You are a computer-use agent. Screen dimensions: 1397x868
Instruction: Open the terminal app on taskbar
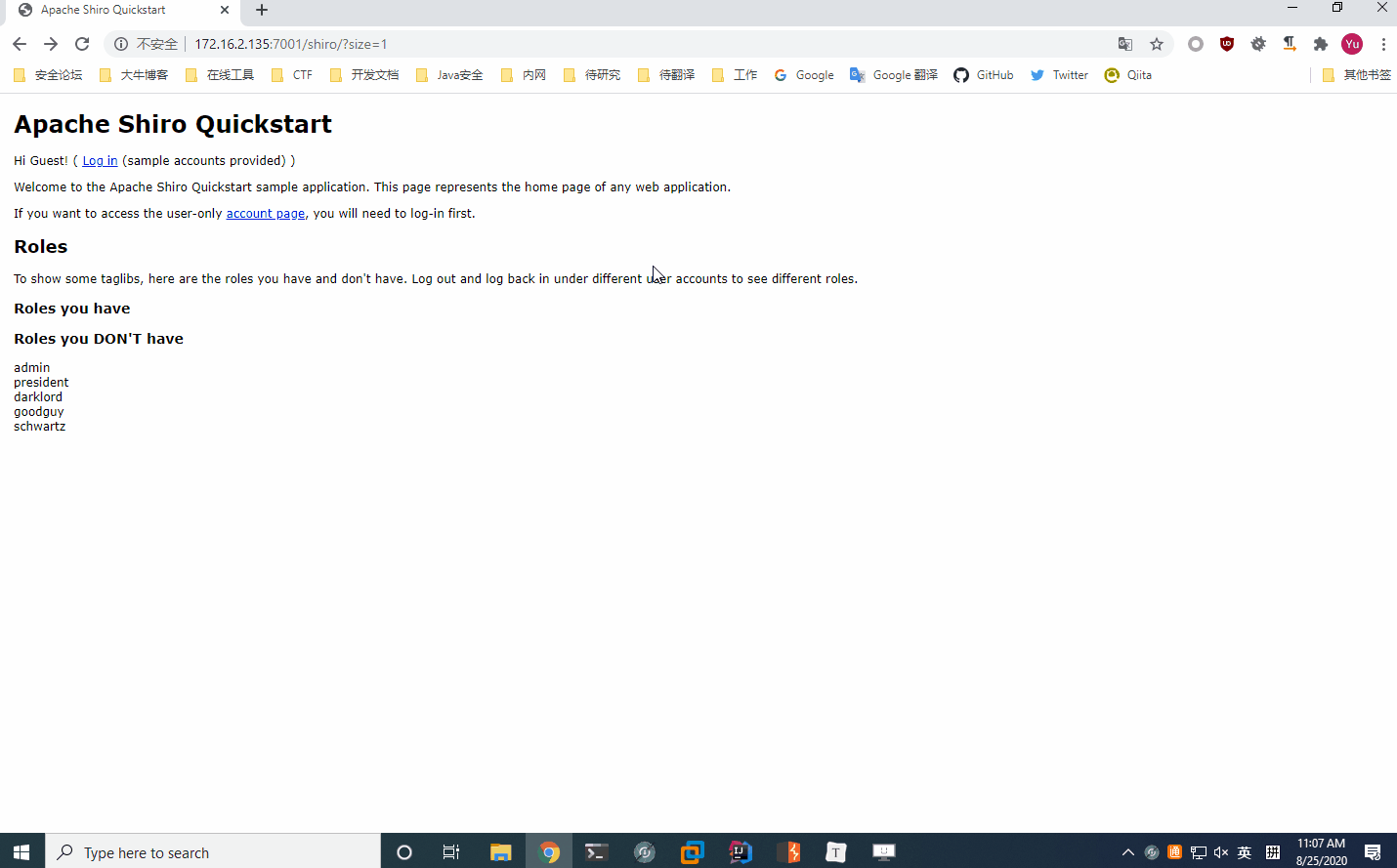596,852
